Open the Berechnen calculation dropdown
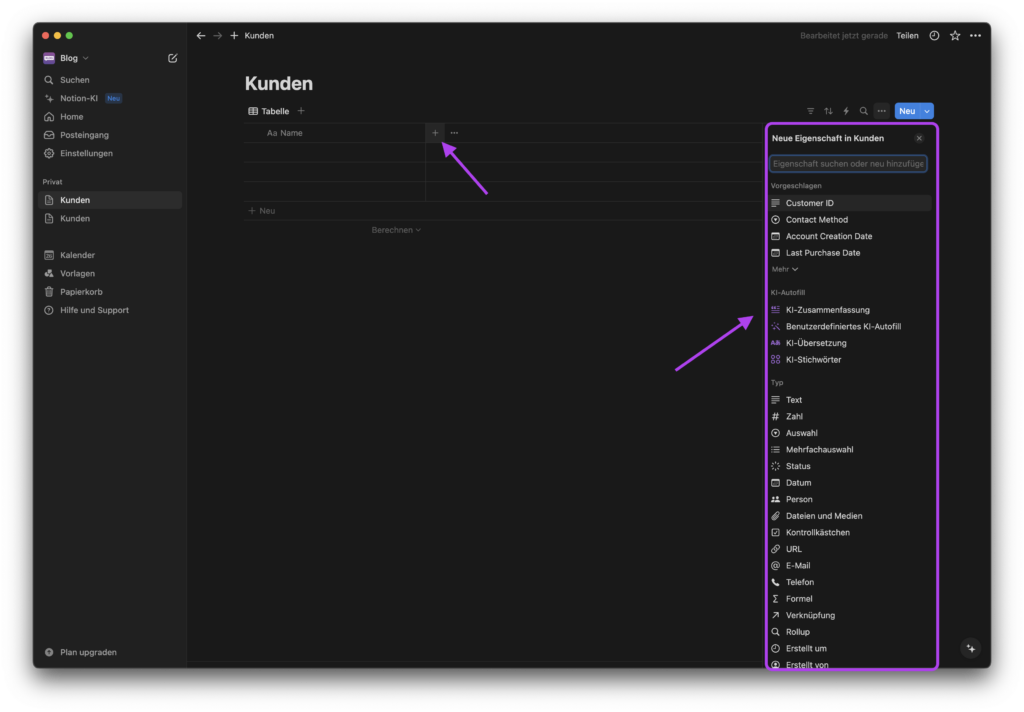The height and width of the screenshot is (712, 1024). [396, 230]
